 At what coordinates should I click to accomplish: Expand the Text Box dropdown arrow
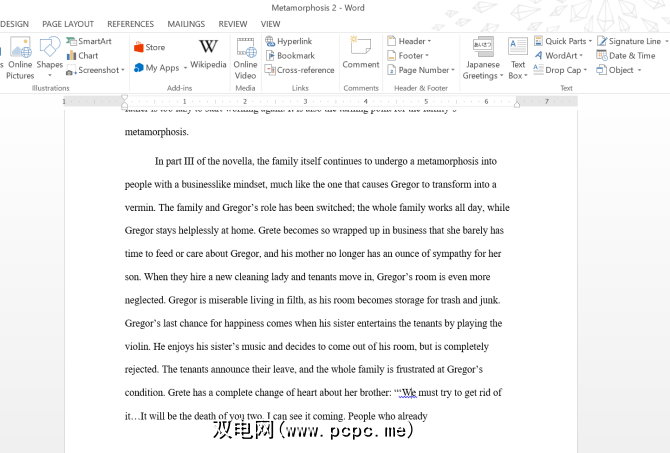click(x=526, y=76)
